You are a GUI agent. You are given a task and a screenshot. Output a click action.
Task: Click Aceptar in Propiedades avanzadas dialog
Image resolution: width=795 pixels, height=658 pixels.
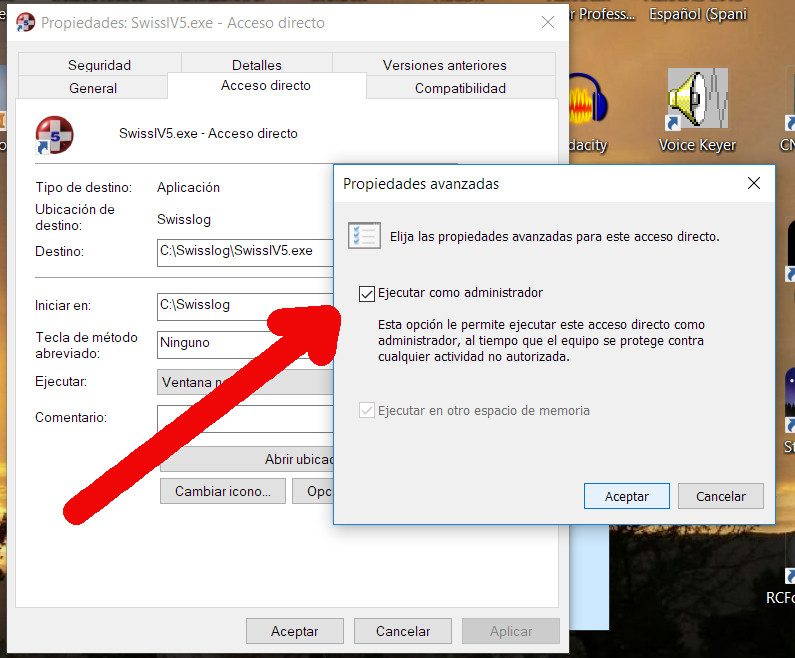[x=627, y=496]
